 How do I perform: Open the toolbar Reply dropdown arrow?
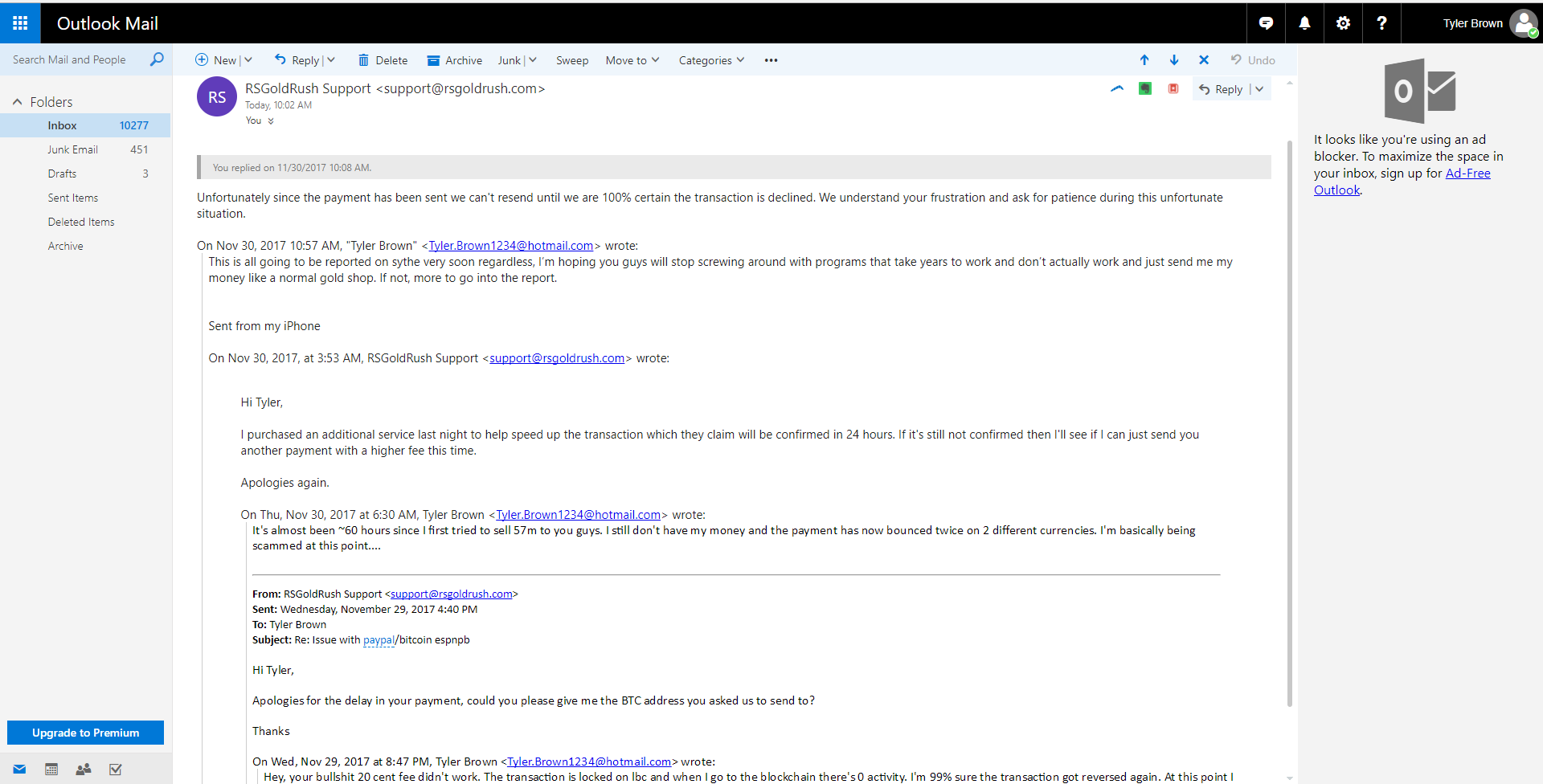[x=331, y=60]
